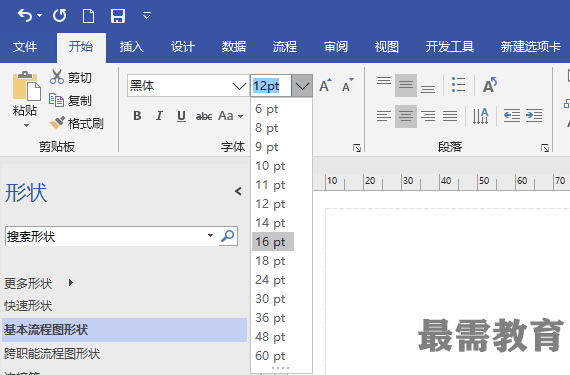Switch to the 审阅 ribbon tab
Viewport: 570px width, 375px height.
click(x=336, y=47)
